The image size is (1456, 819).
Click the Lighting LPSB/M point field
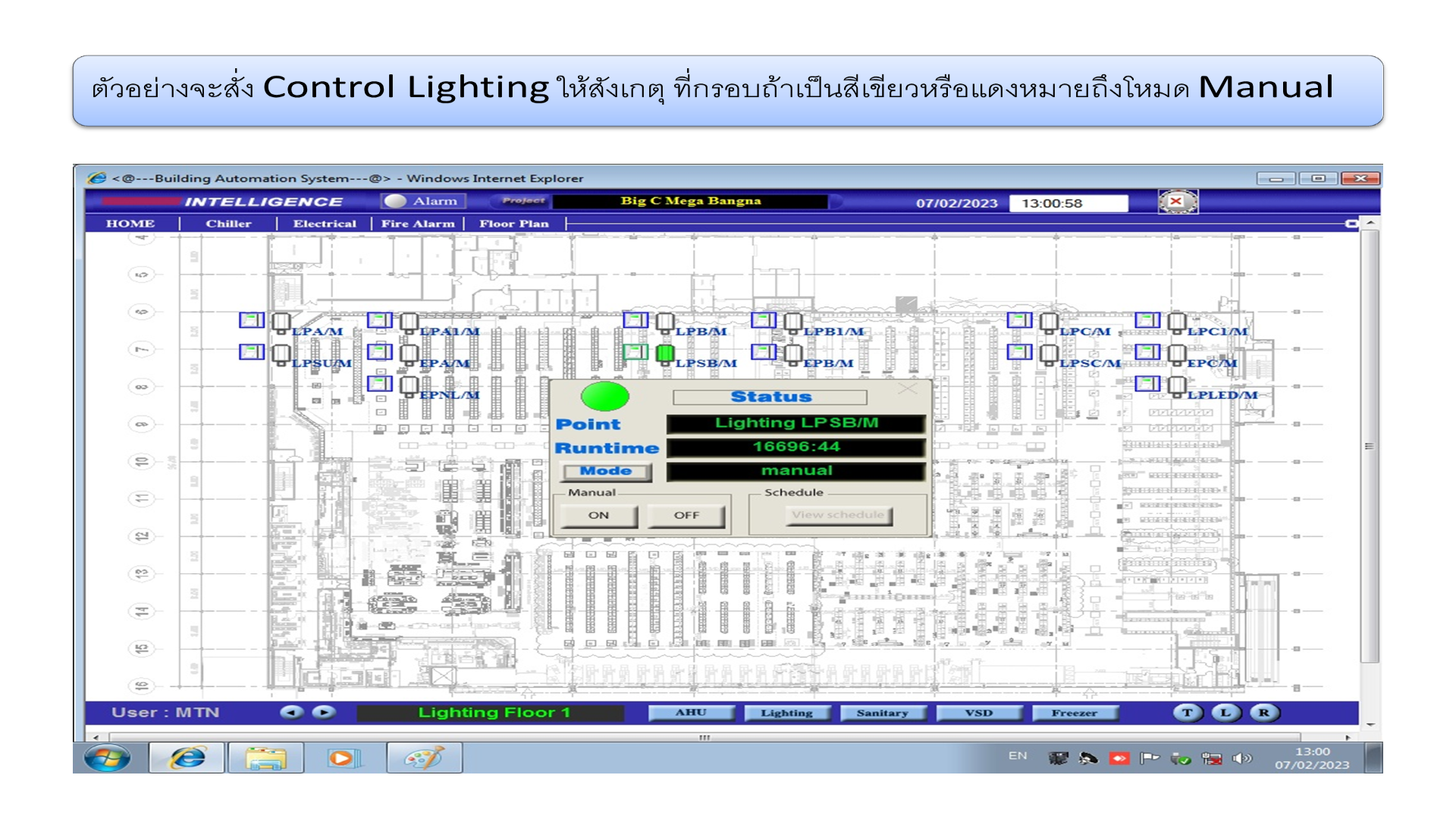pyautogui.click(x=796, y=423)
